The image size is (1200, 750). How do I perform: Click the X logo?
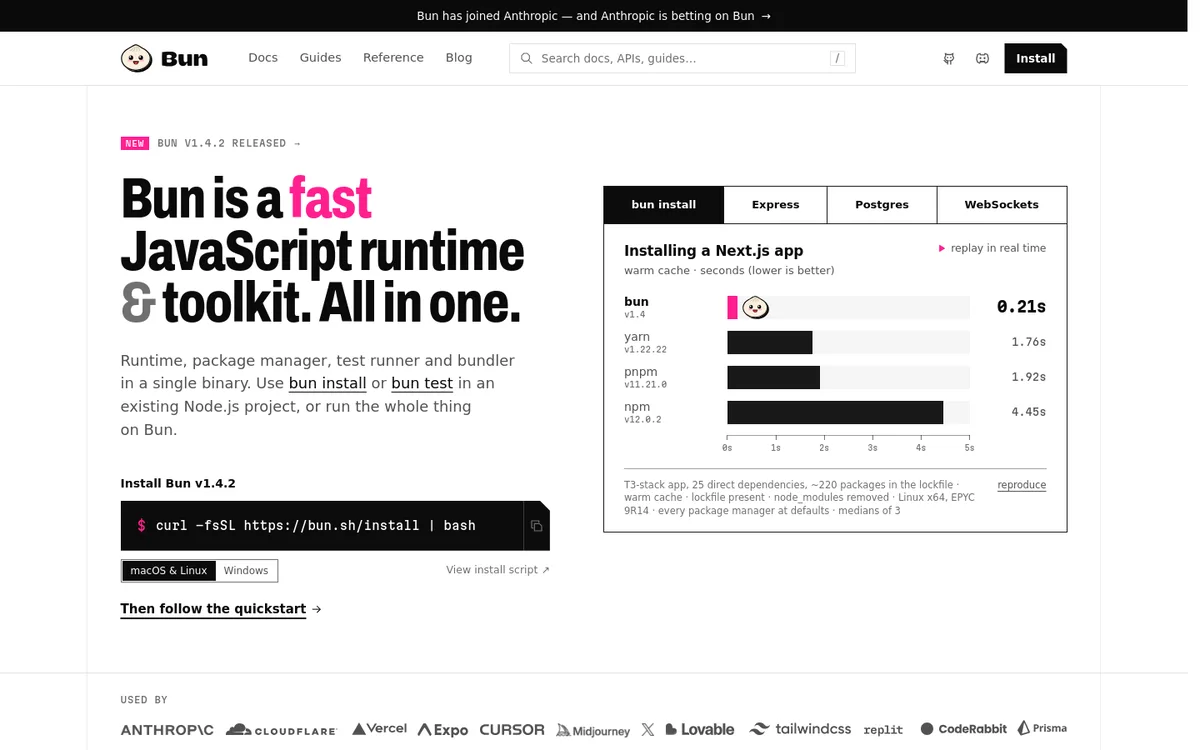click(x=648, y=730)
